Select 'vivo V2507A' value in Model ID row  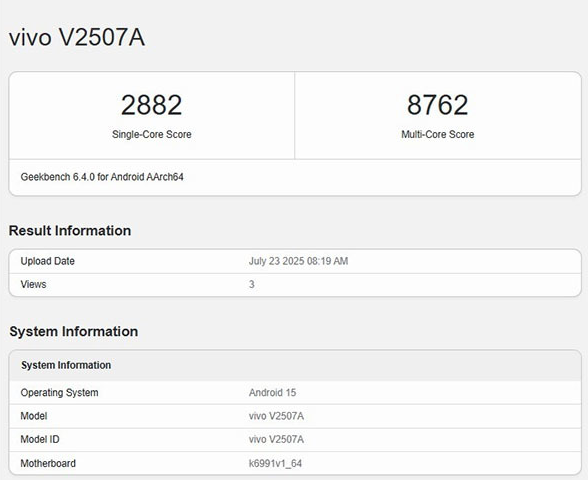pos(276,439)
